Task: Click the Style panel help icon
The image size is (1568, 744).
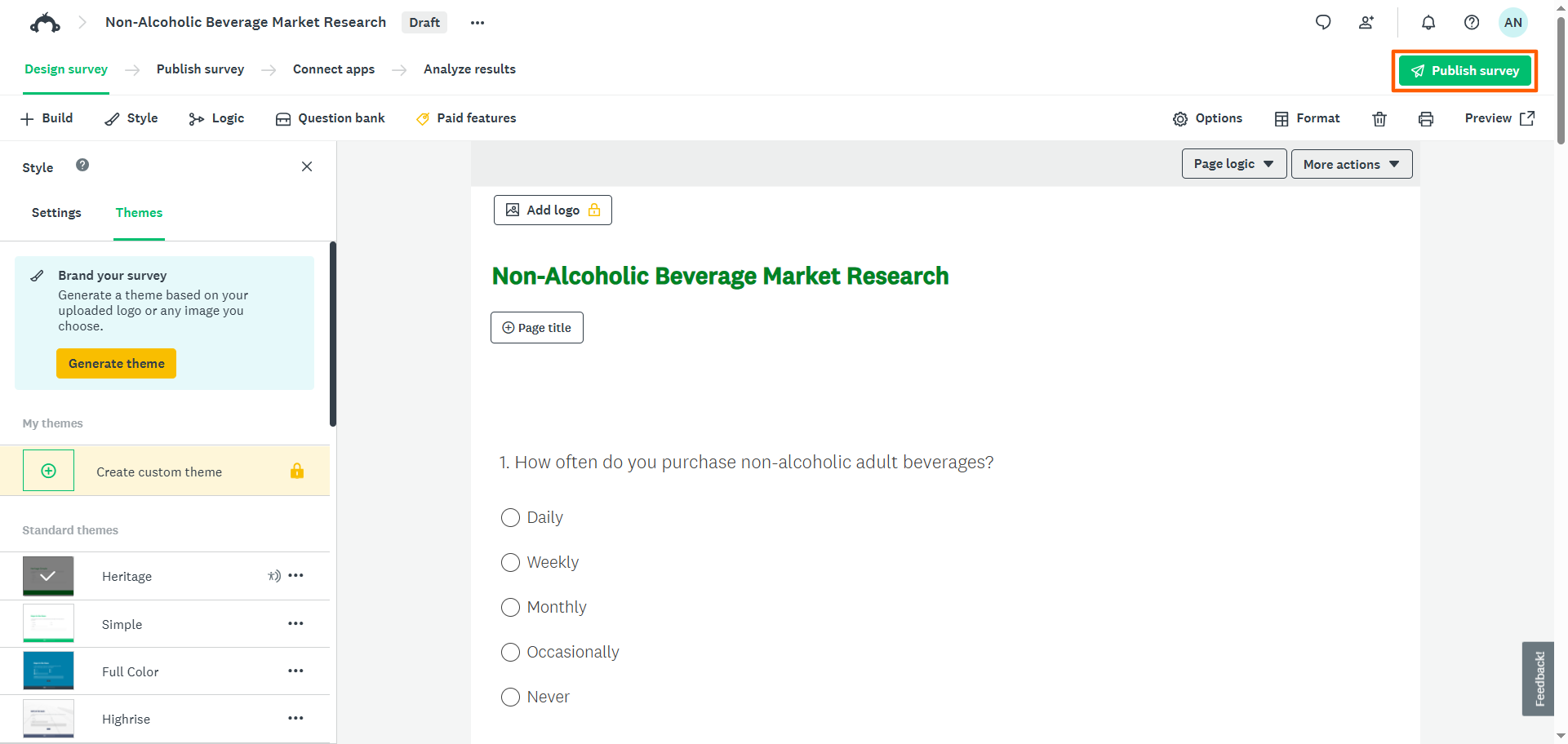Action: pyautogui.click(x=82, y=165)
